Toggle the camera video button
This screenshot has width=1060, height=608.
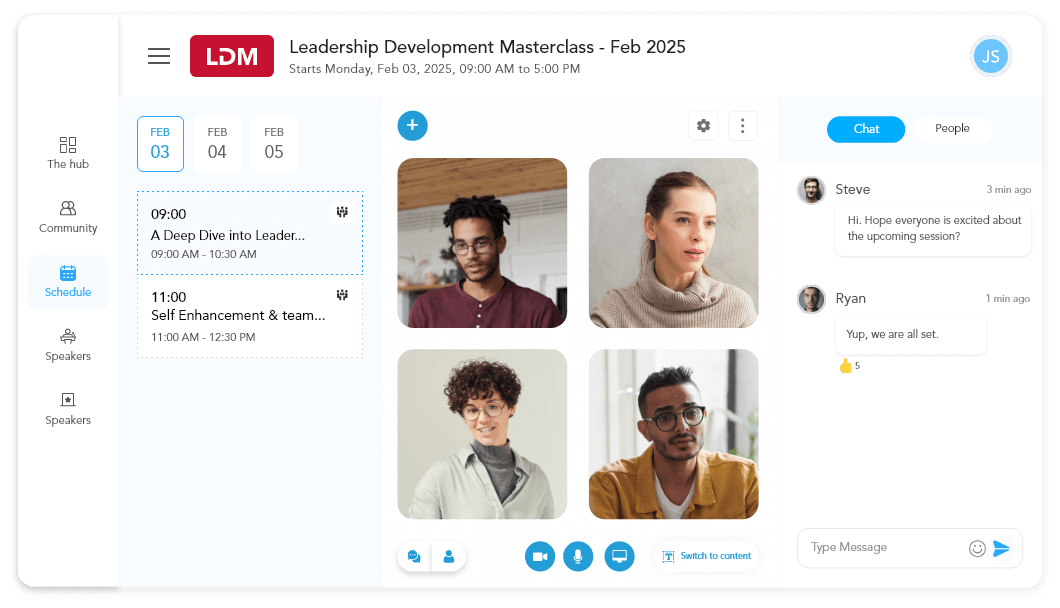(540, 557)
